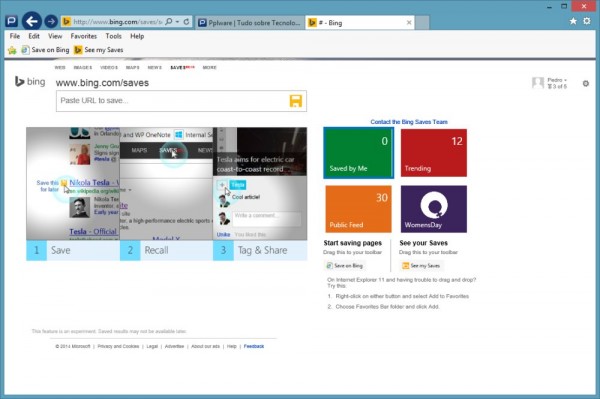Close the Bing browser tab
Screen dimensions: 600x399
[x=409, y=23]
